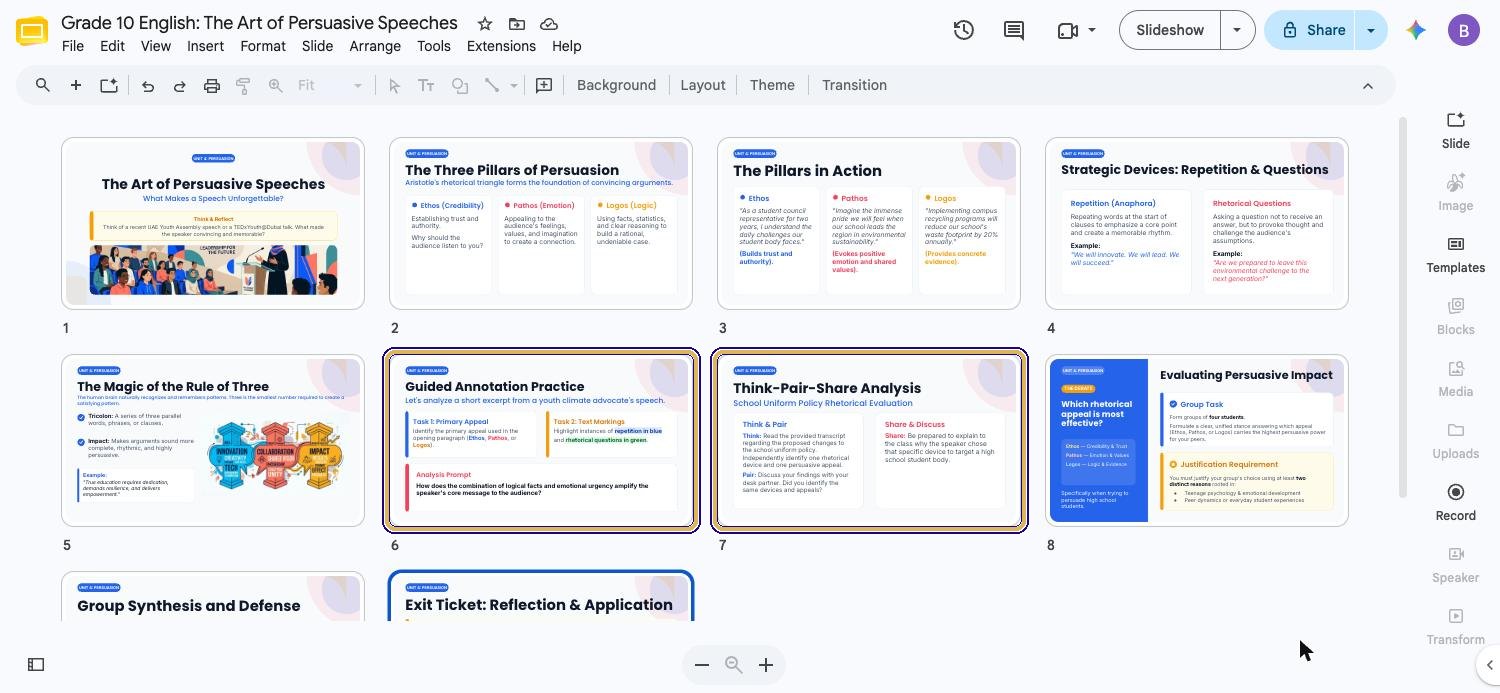1500x693 pixels.
Task: Select slide 1 The Art of Persuasive Speeches
Action: [213, 223]
